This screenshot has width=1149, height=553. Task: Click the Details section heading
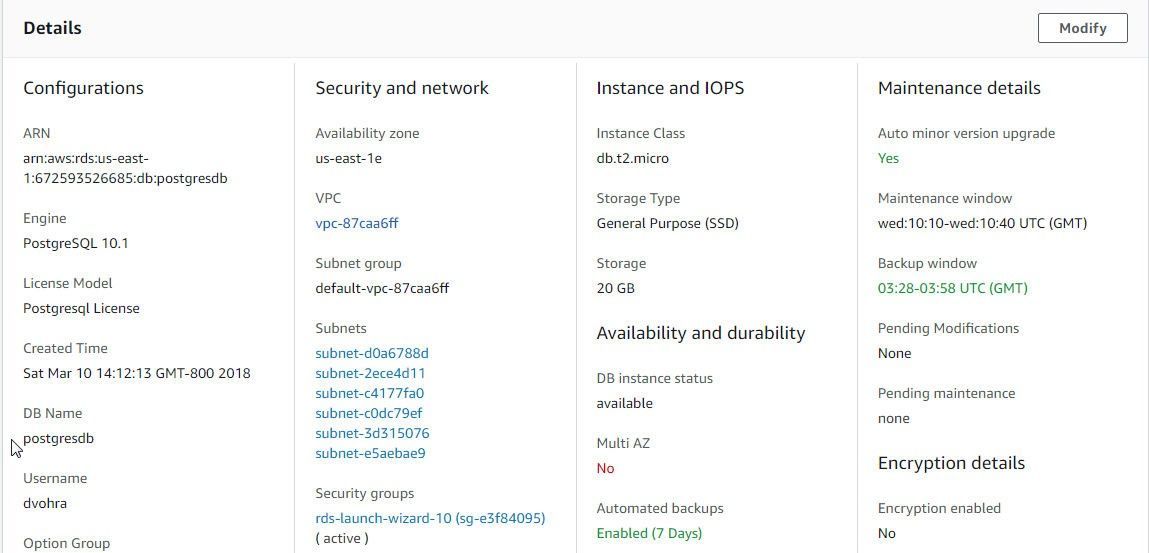point(52,29)
